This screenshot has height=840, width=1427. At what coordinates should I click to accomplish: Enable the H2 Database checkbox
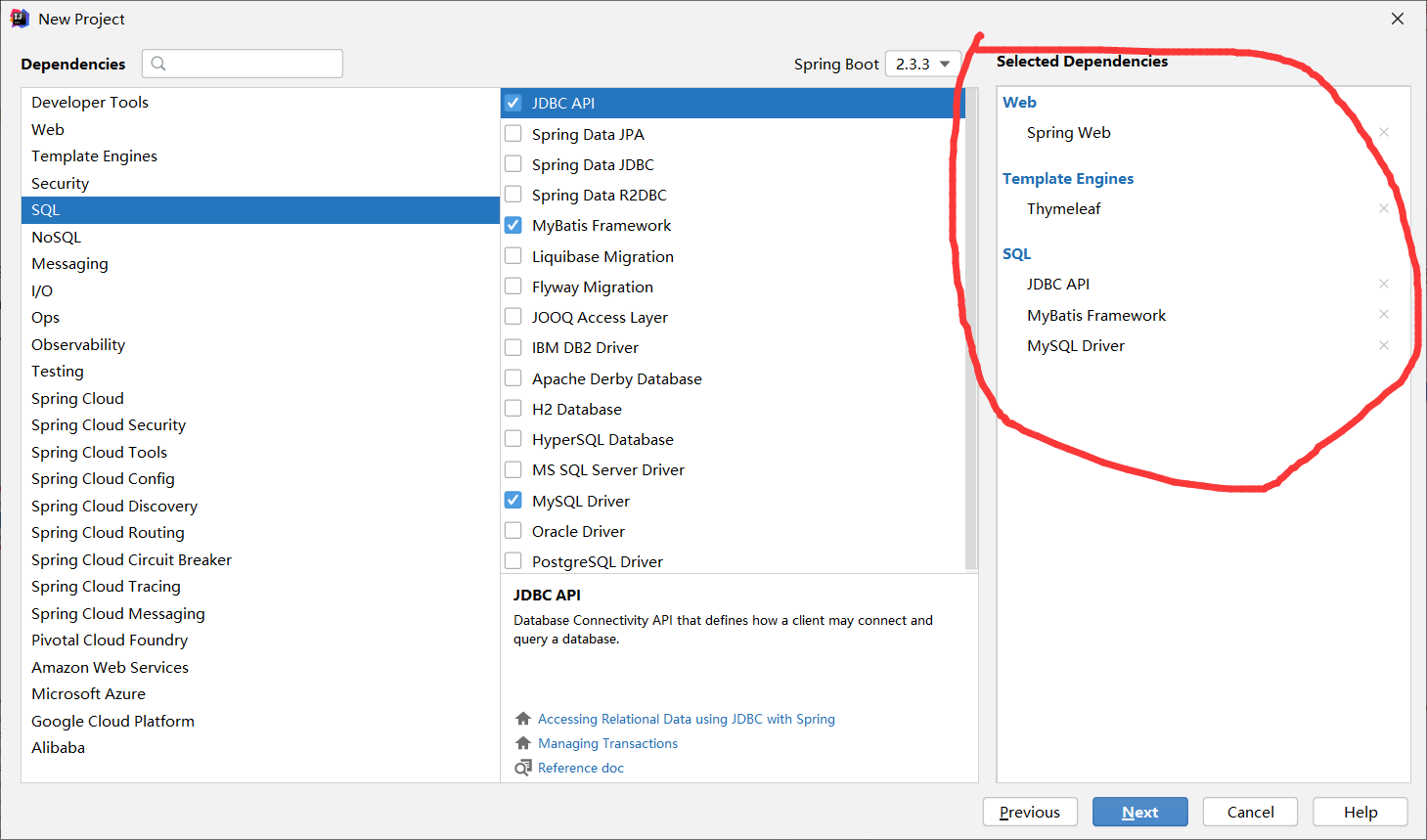click(513, 408)
